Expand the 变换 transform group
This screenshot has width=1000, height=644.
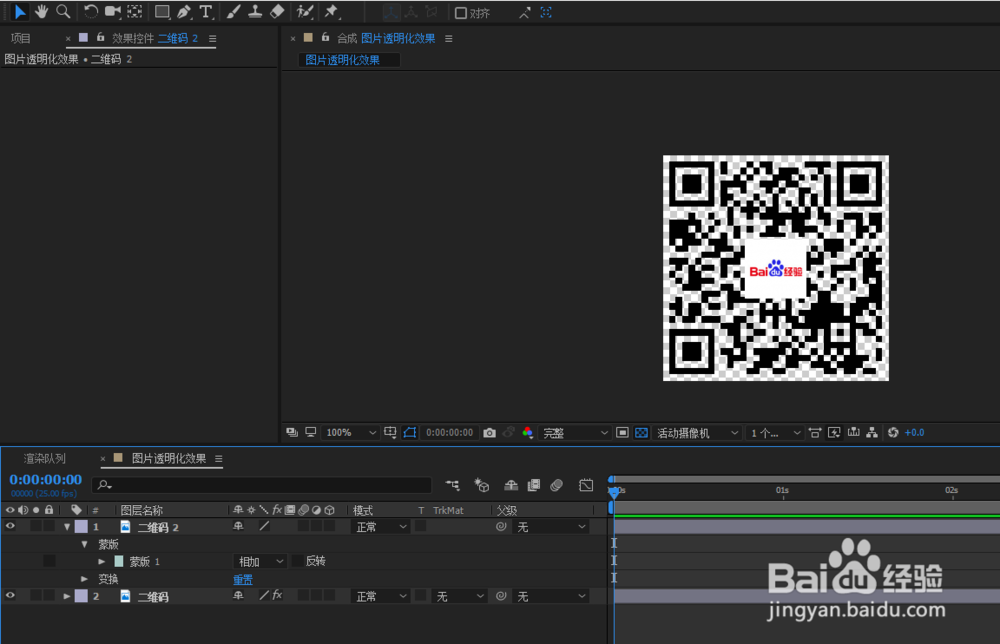pyautogui.click(x=84, y=579)
